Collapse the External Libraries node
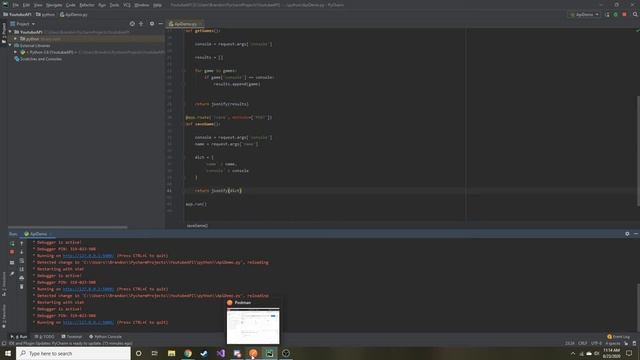The width and height of the screenshot is (640, 360). [10, 45]
